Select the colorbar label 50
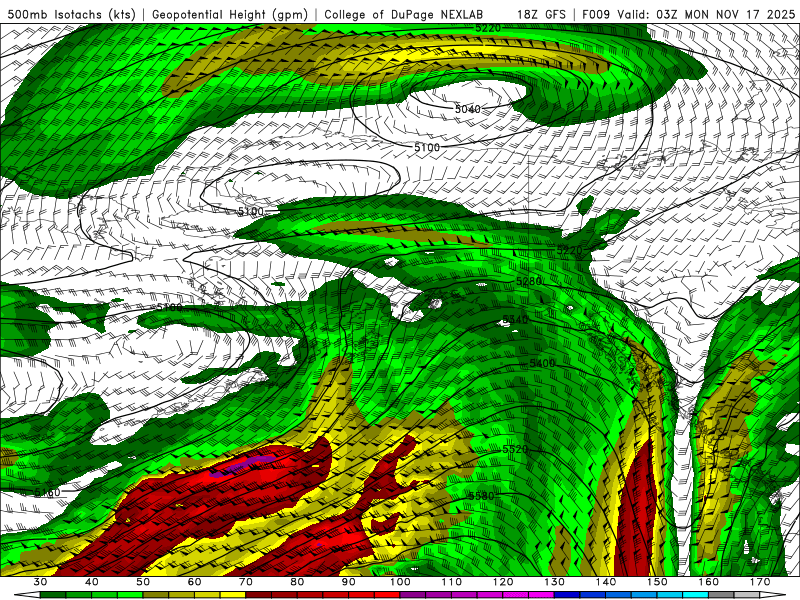This screenshot has height=600, width=800. pos(143,582)
